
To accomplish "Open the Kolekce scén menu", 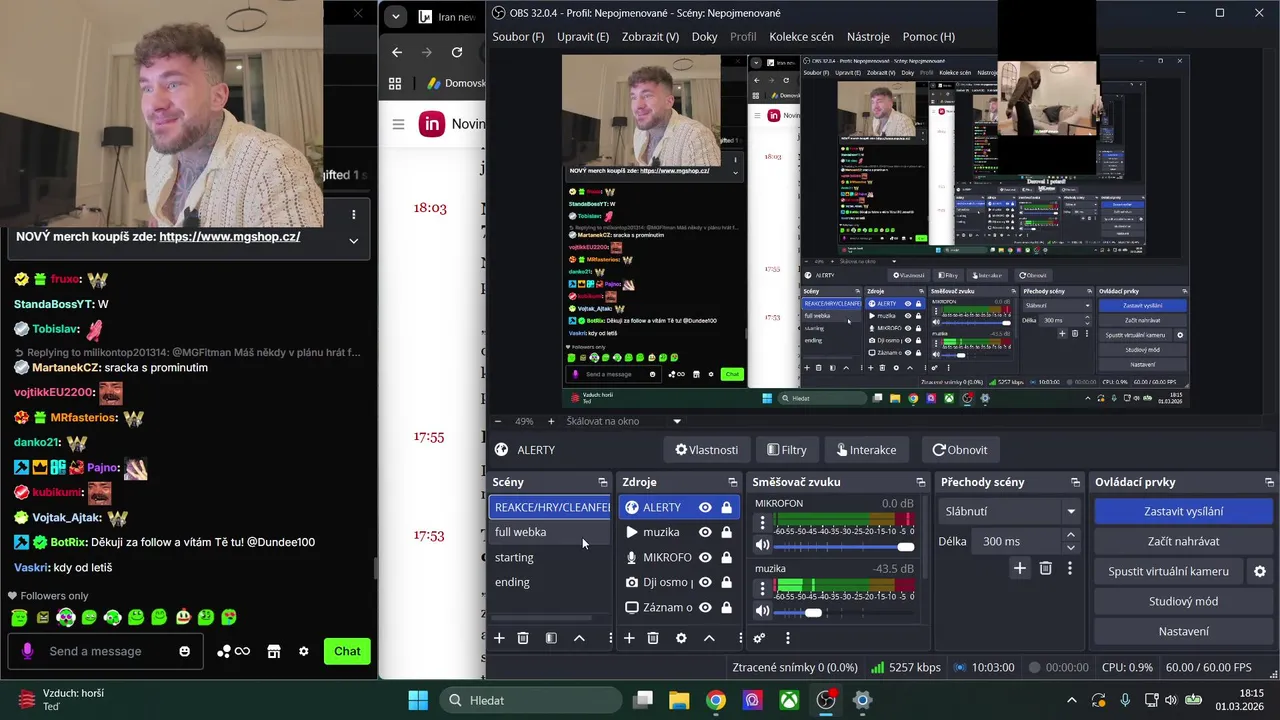I will 801,37.
